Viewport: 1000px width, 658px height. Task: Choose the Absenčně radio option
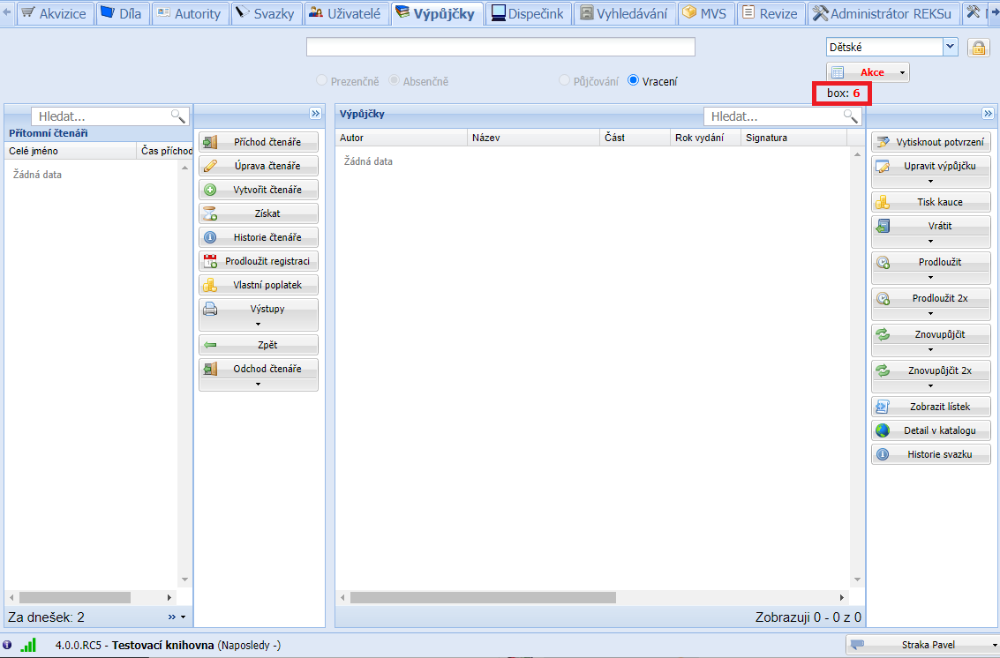394,81
